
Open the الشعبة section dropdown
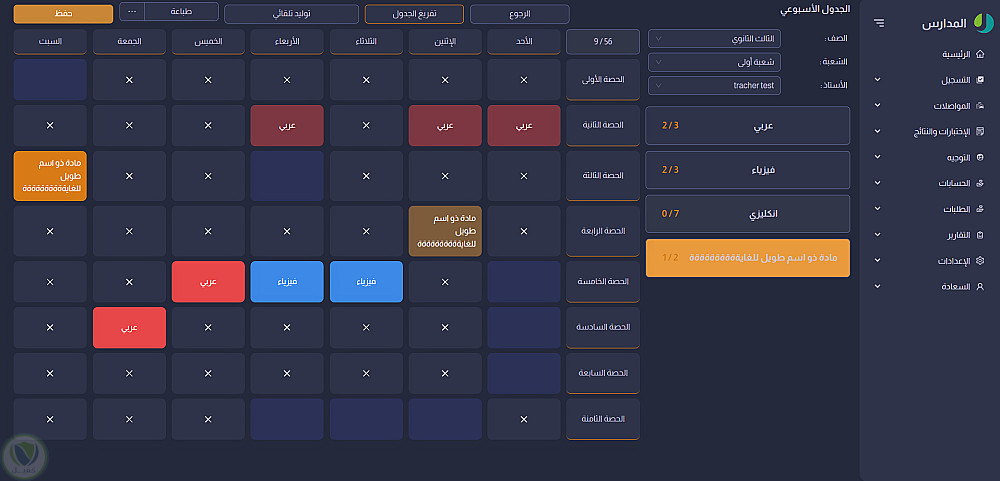point(714,62)
